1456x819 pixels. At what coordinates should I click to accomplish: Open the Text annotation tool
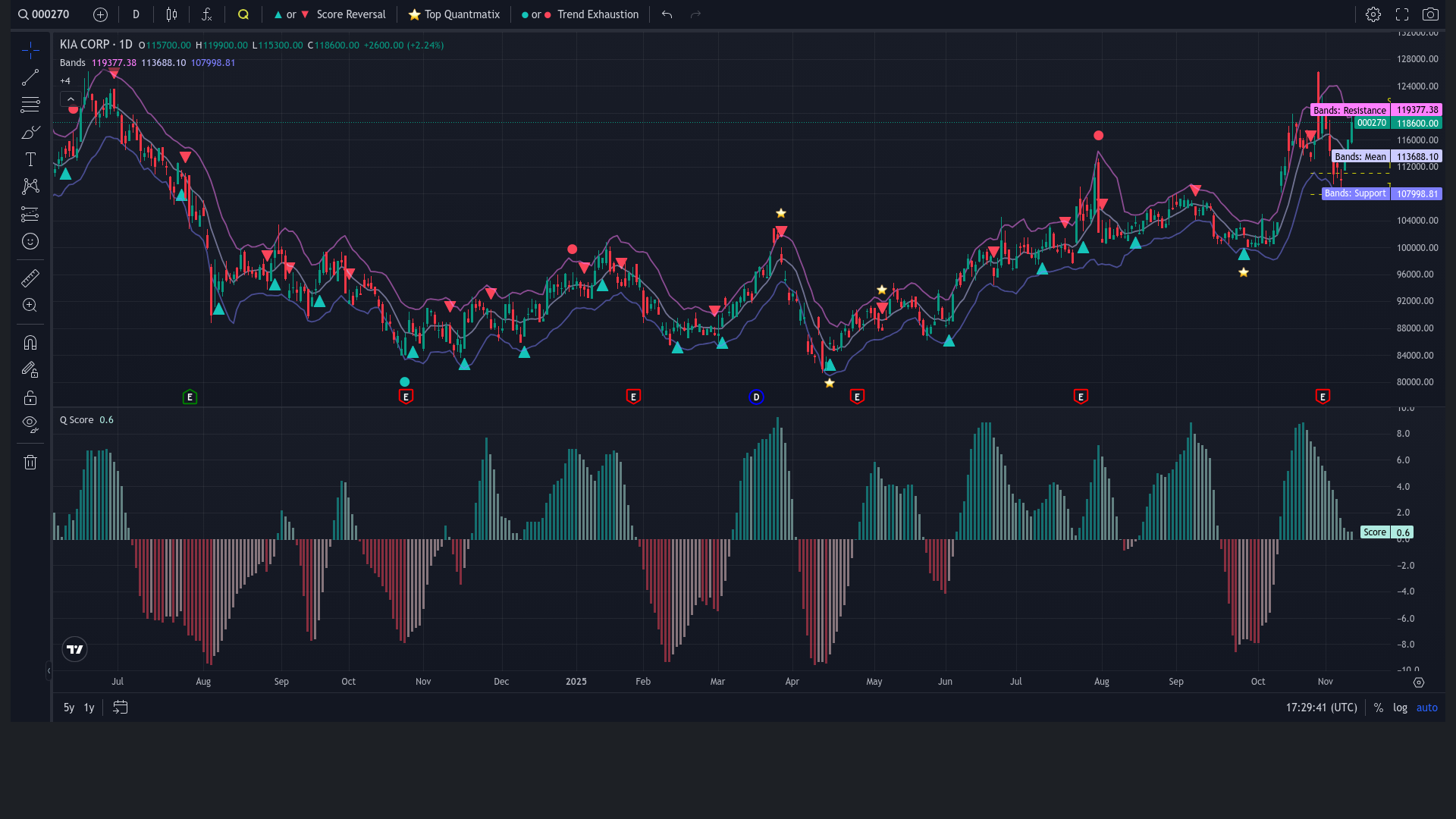[30, 159]
